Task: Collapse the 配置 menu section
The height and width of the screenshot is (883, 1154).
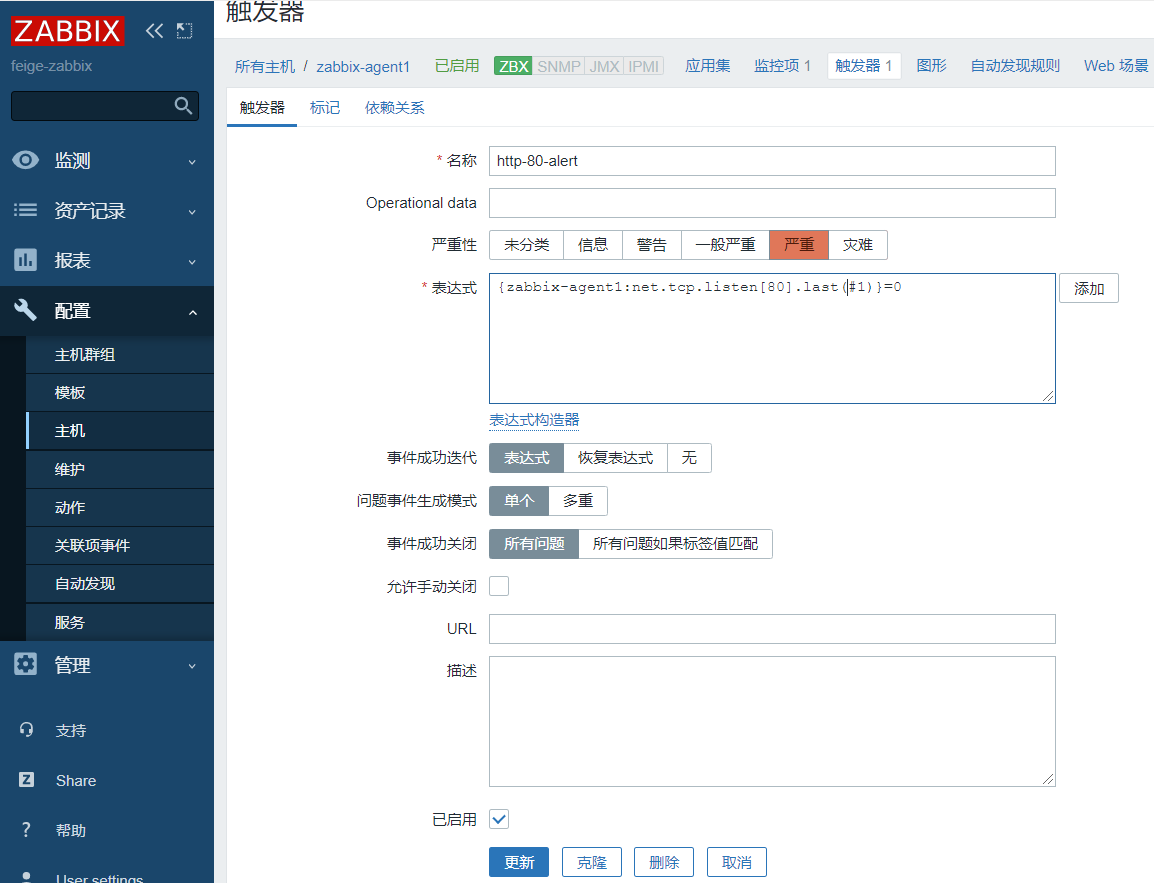Action: coord(193,312)
